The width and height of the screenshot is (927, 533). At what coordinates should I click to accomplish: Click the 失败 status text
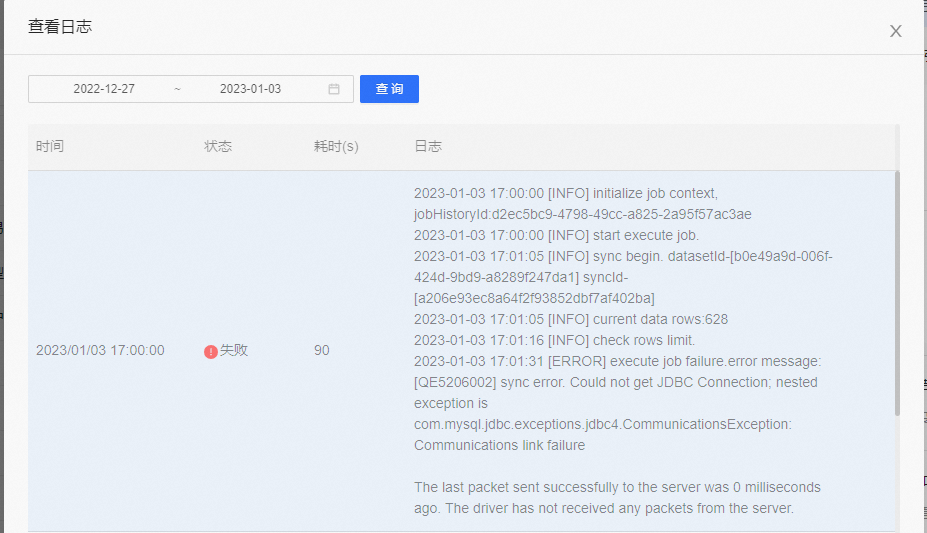coord(234,351)
